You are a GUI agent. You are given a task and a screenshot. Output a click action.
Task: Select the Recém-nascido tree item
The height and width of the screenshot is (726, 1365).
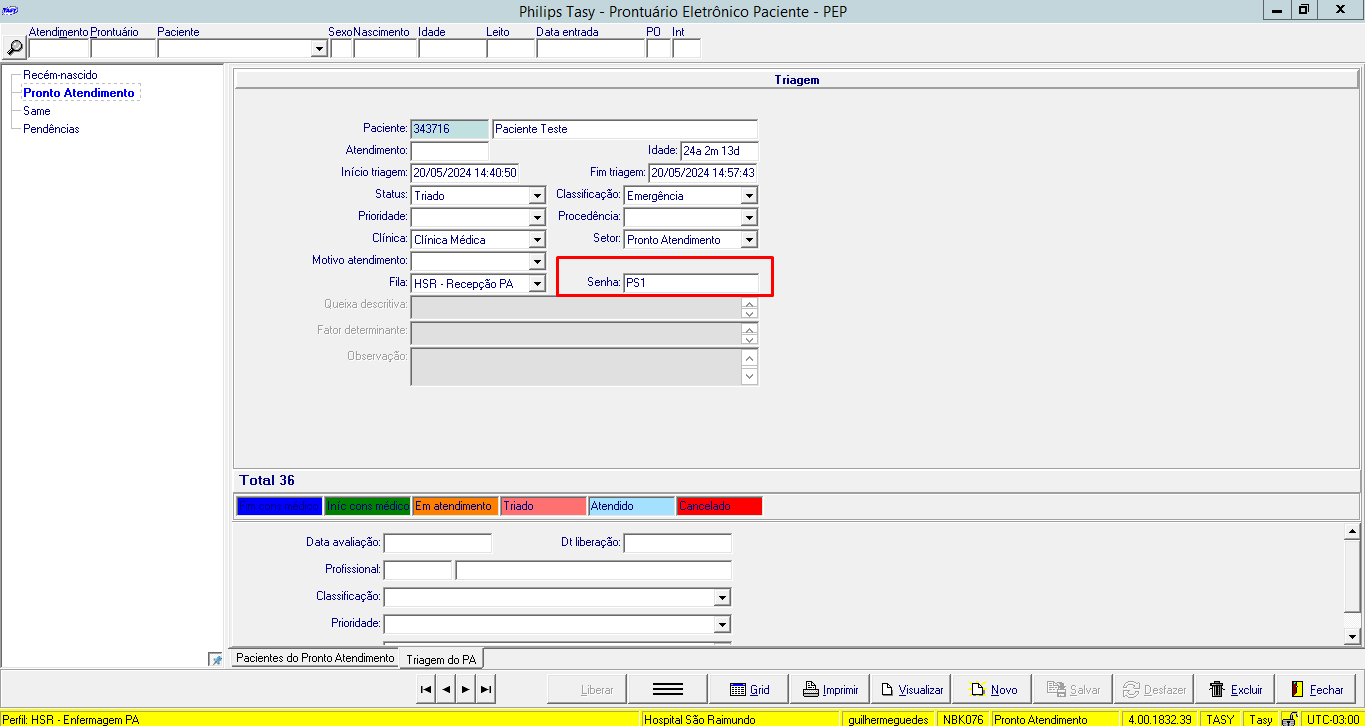[x=61, y=75]
